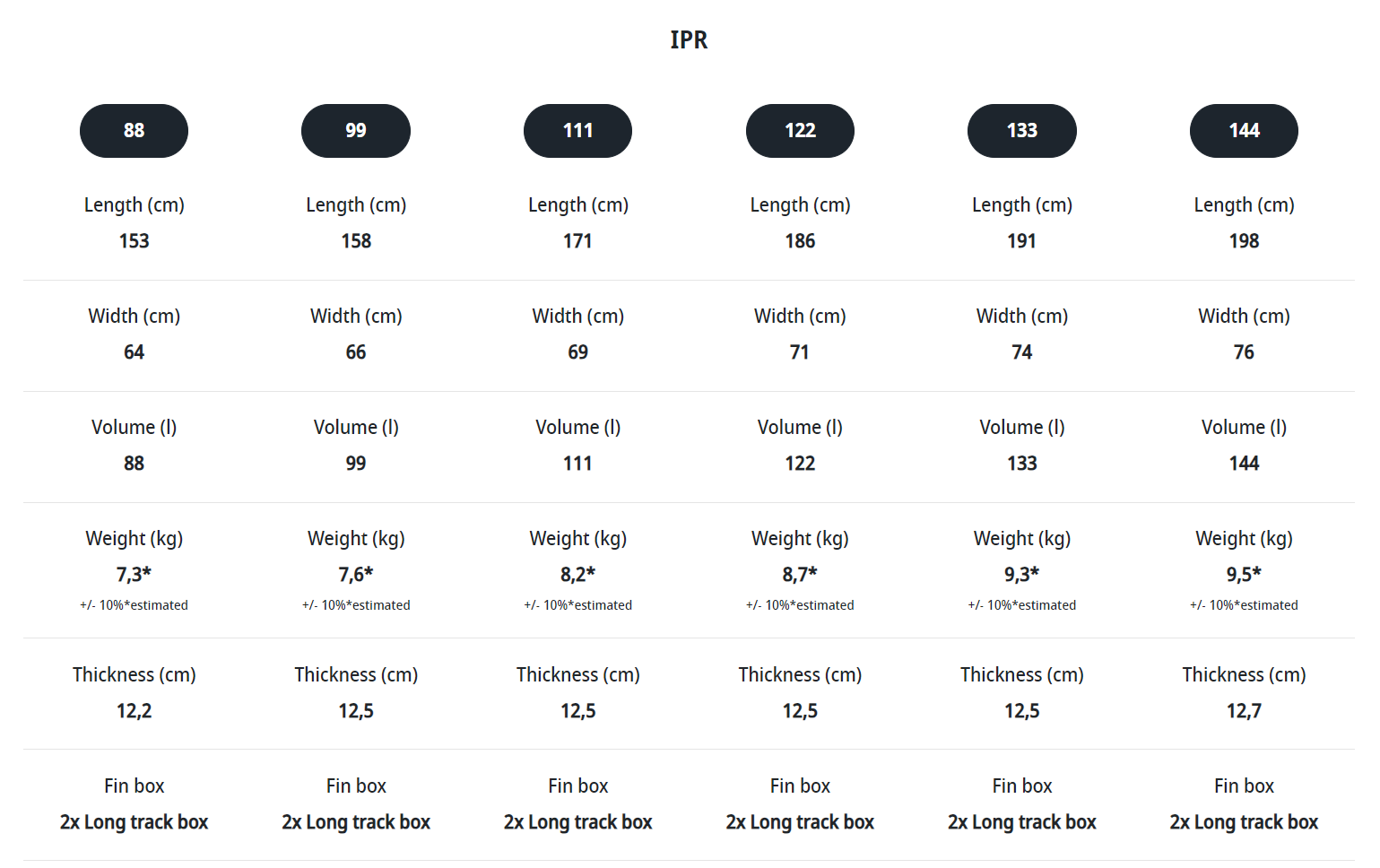Click the thickness value 12,2
Screen dimensions: 1380x868
point(134,711)
